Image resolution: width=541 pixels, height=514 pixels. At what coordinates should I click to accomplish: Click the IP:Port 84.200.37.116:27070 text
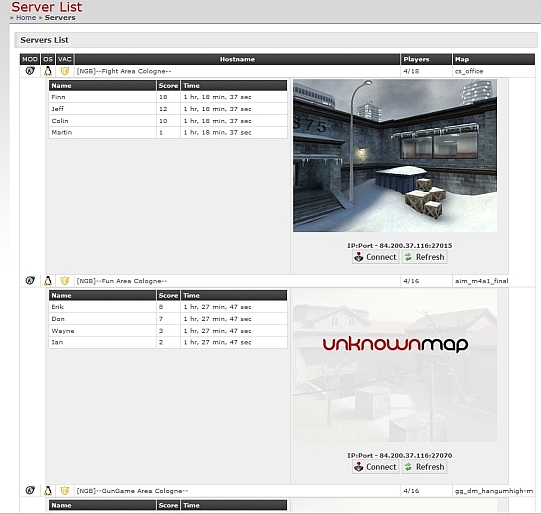click(400, 455)
